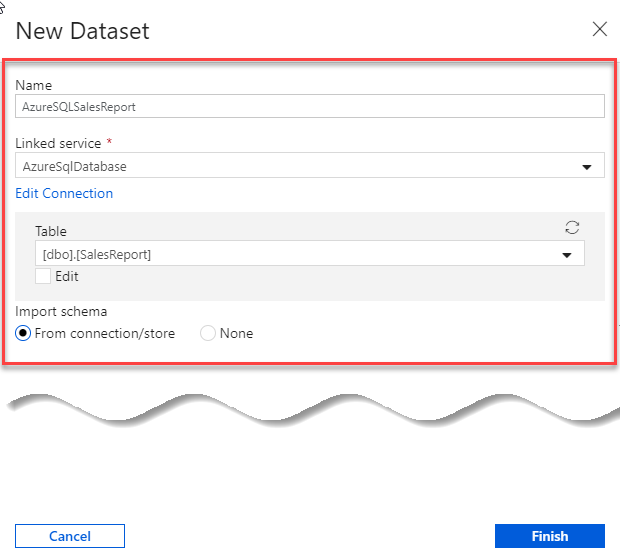Focus the Name field with AzureSQLSalesReport

[x=310, y=106]
